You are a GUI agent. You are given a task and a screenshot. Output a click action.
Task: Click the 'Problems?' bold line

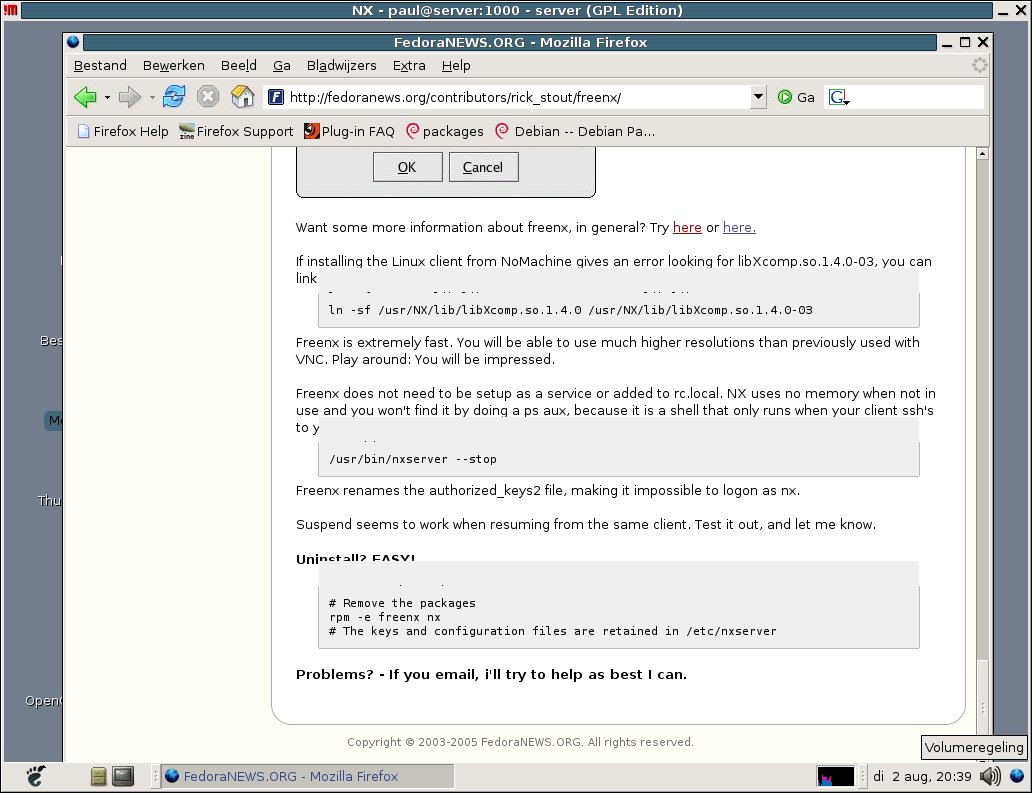coord(491,675)
